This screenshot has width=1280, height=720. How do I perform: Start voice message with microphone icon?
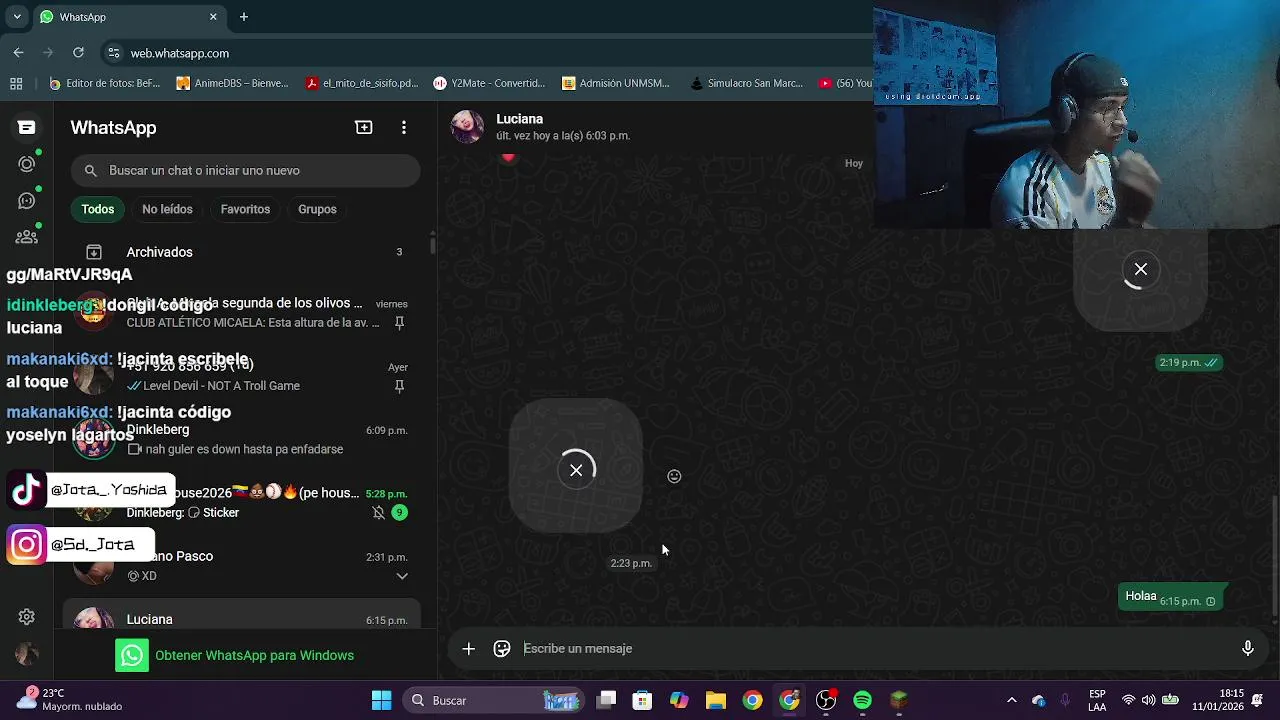tap(1247, 648)
